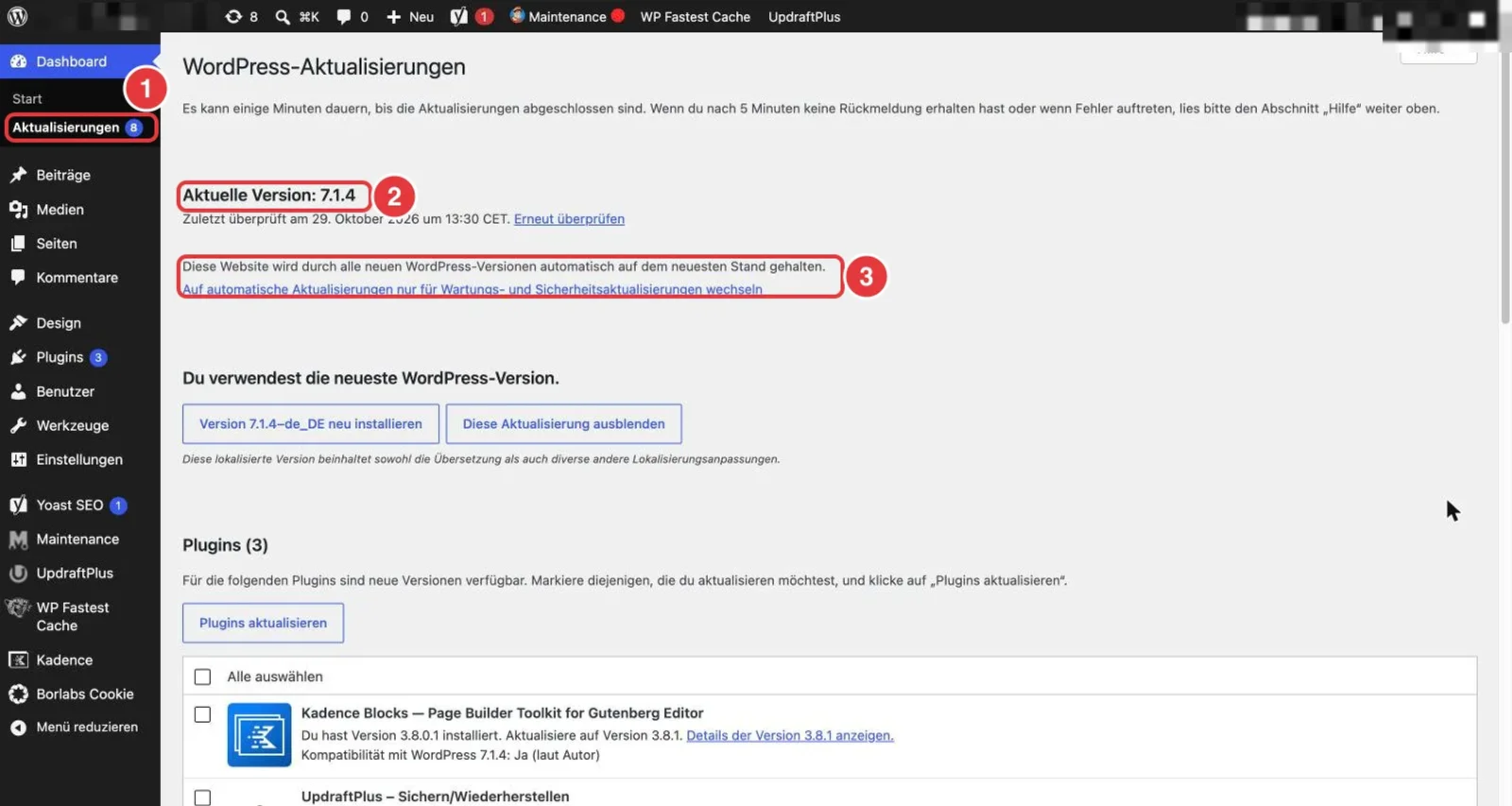
Task: Open Maintenance in the sidebar menu
Action: 80,539
